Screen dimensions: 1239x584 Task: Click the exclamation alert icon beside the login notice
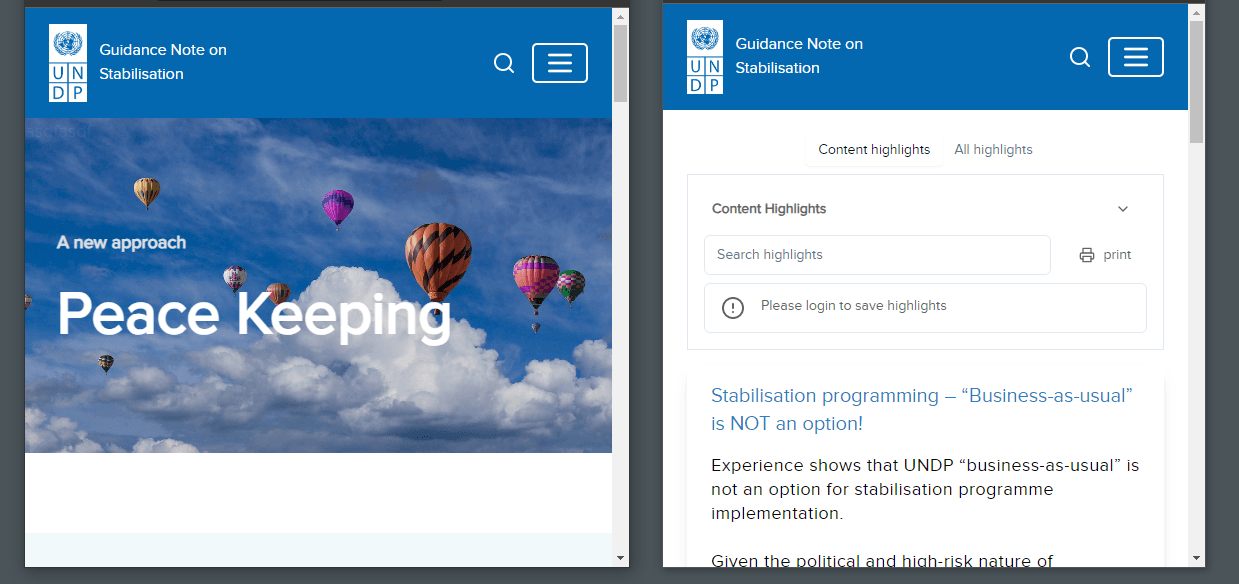(733, 307)
